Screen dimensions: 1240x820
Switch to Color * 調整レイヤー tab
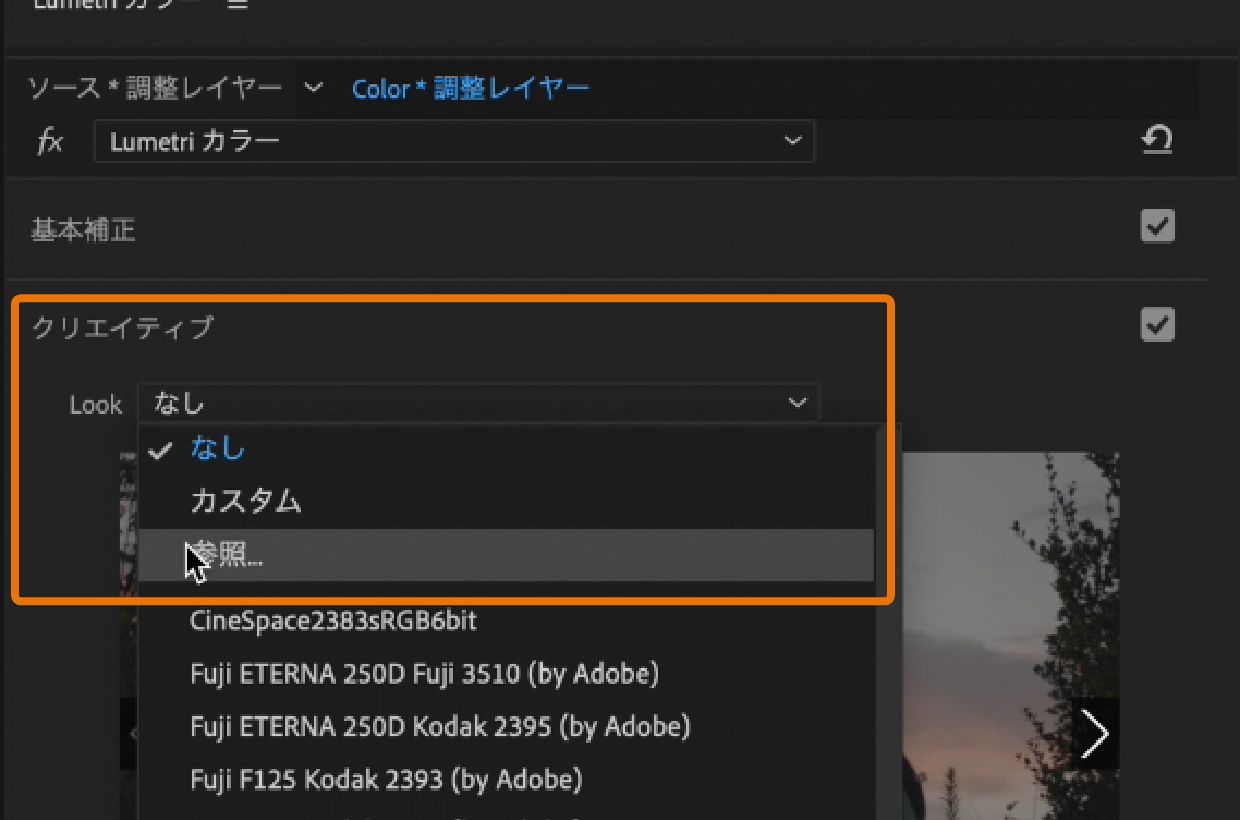click(x=470, y=89)
